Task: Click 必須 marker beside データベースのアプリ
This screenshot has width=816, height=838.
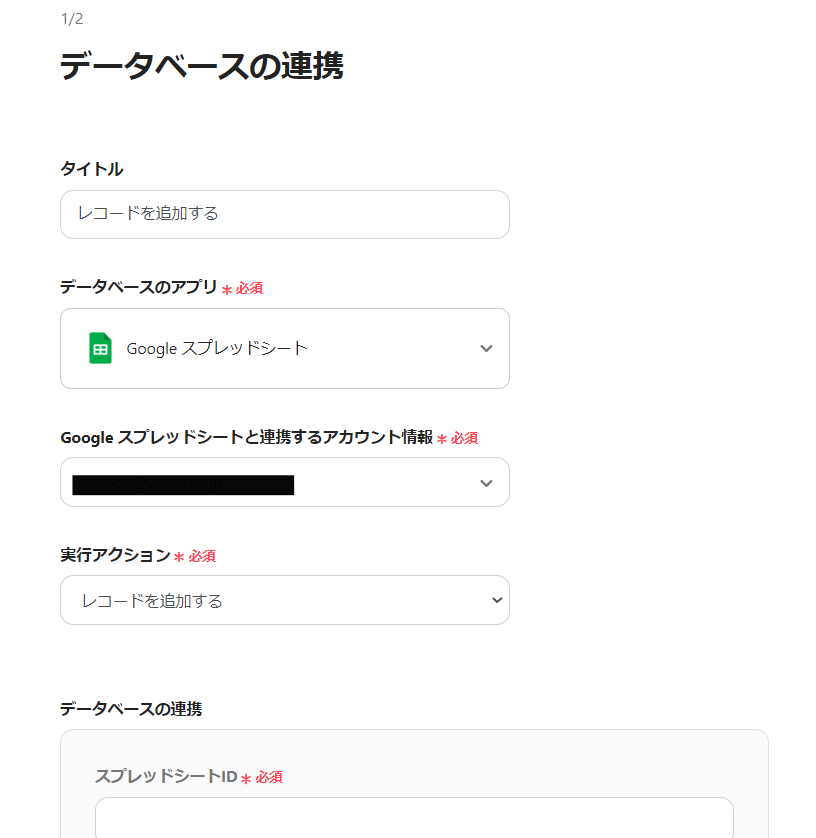Action: [x=249, y=288]
